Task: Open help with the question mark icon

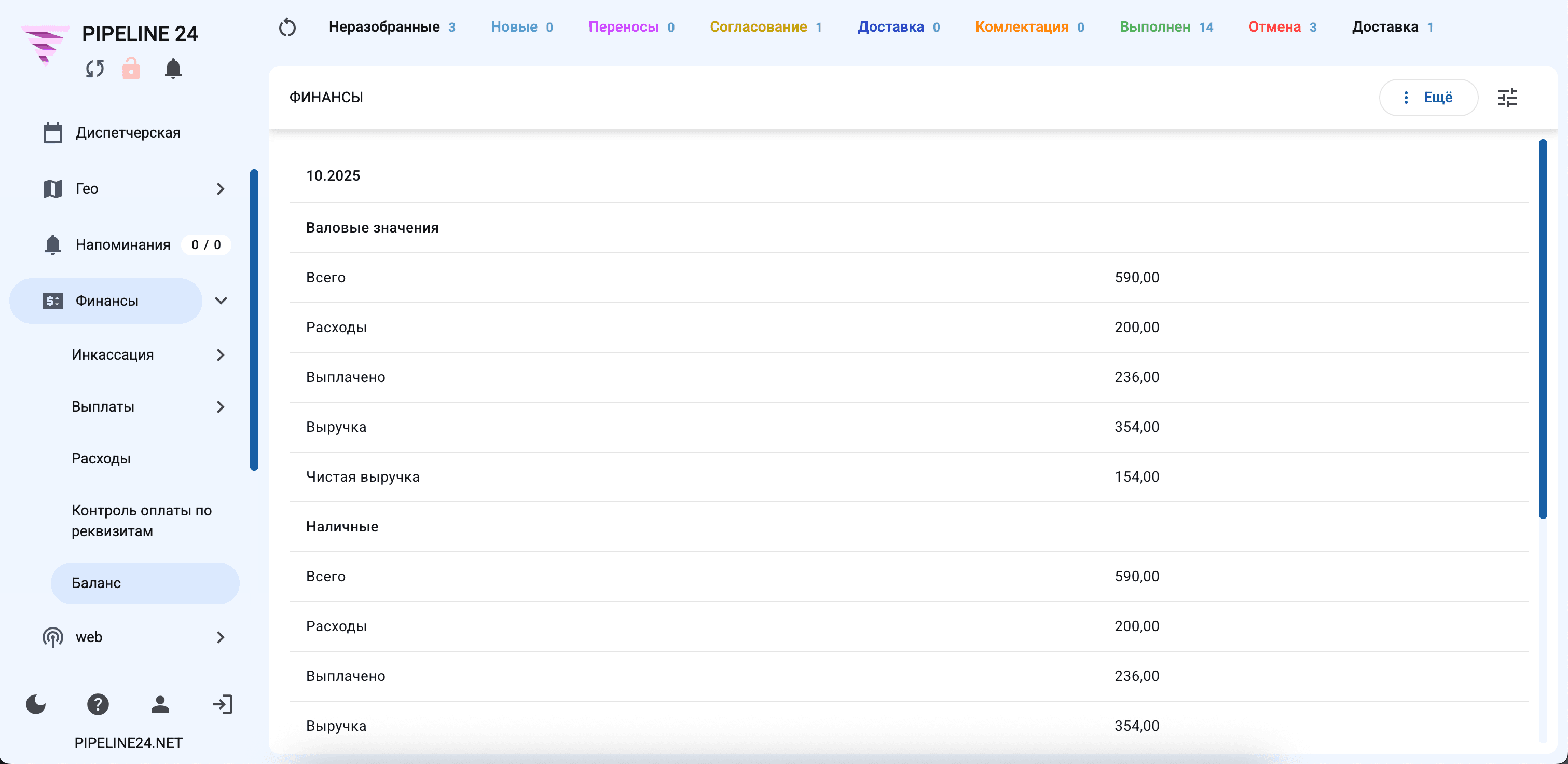Action: coord(98,704)
